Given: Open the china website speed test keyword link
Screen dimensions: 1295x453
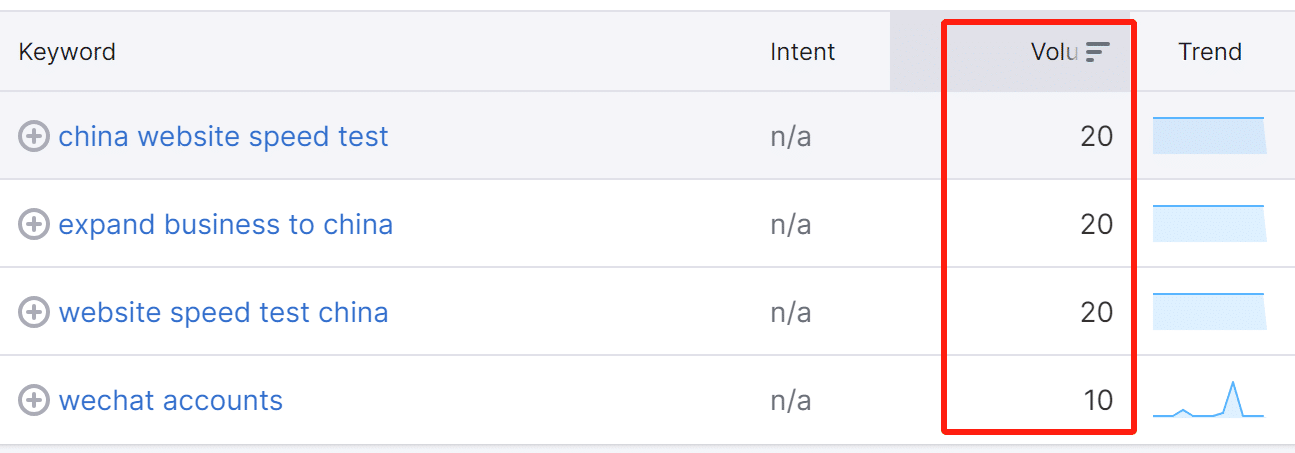Looking at the screenshot, I should [223, 136].
